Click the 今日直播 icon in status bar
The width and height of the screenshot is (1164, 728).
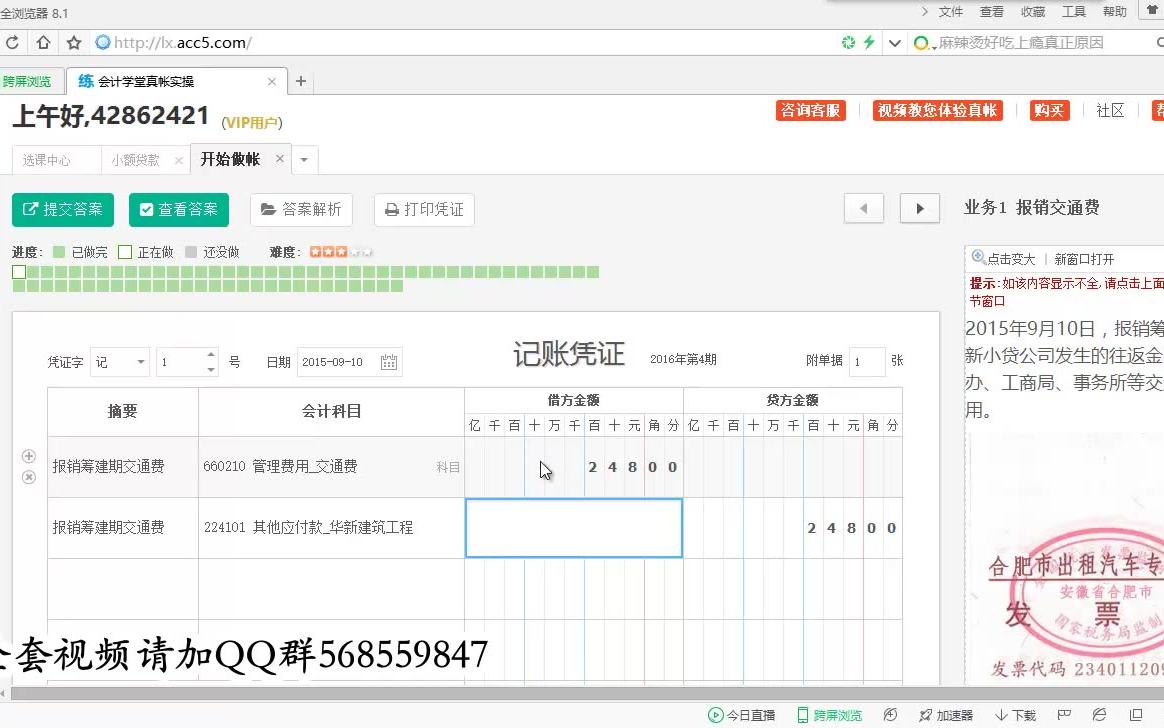(x=718, y=715)
